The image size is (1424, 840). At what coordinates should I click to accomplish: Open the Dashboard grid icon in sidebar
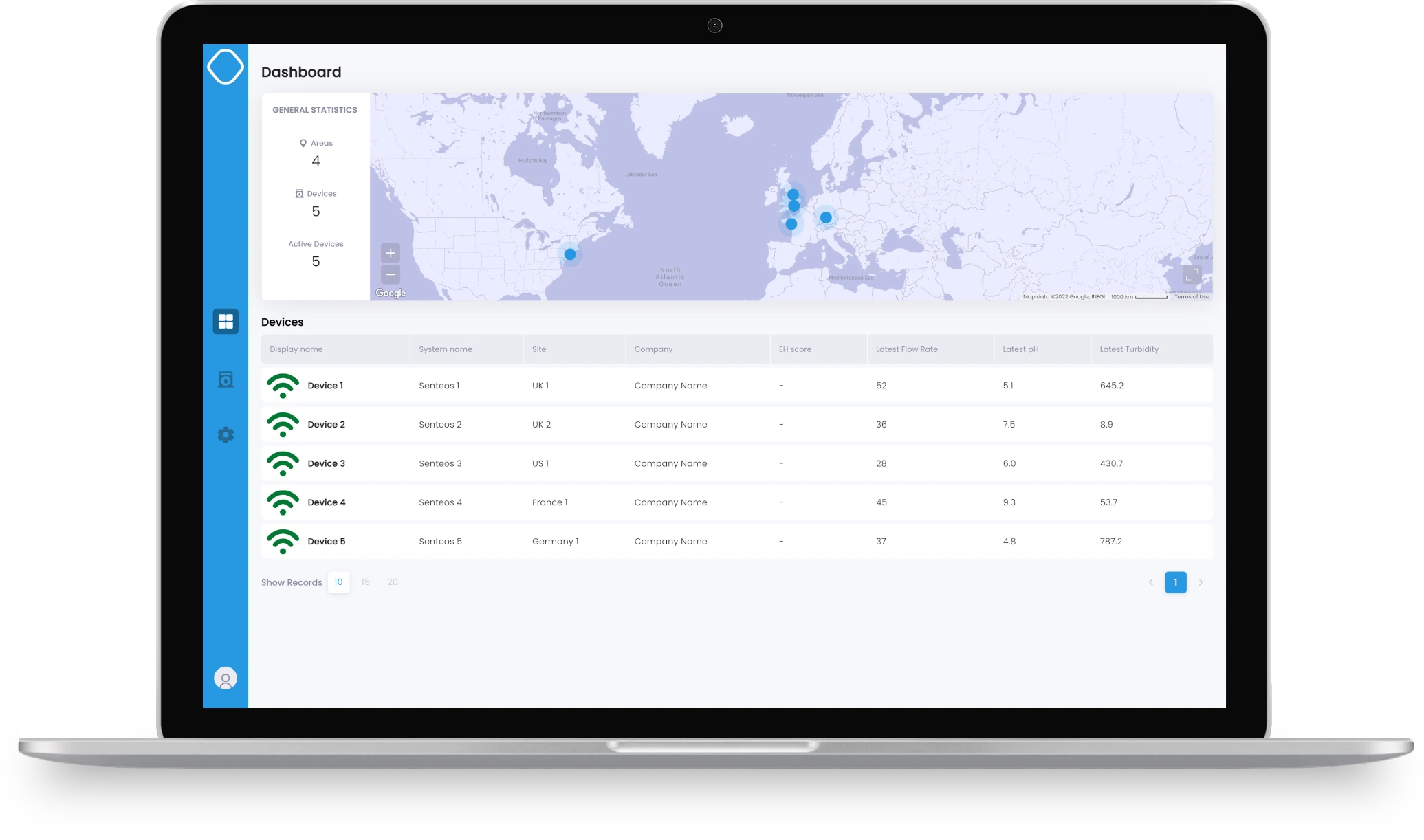[226, 321]
